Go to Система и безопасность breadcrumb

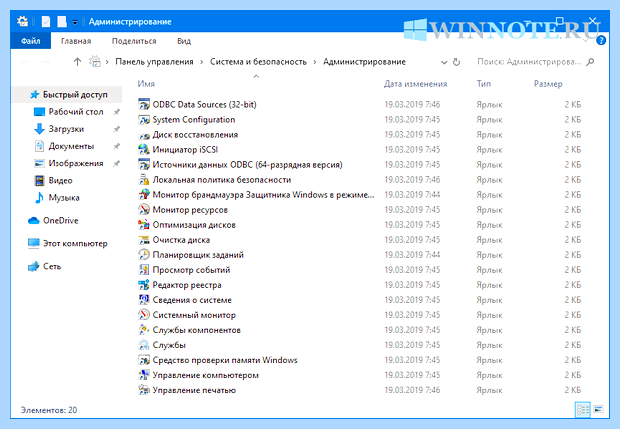coord(258,62)
